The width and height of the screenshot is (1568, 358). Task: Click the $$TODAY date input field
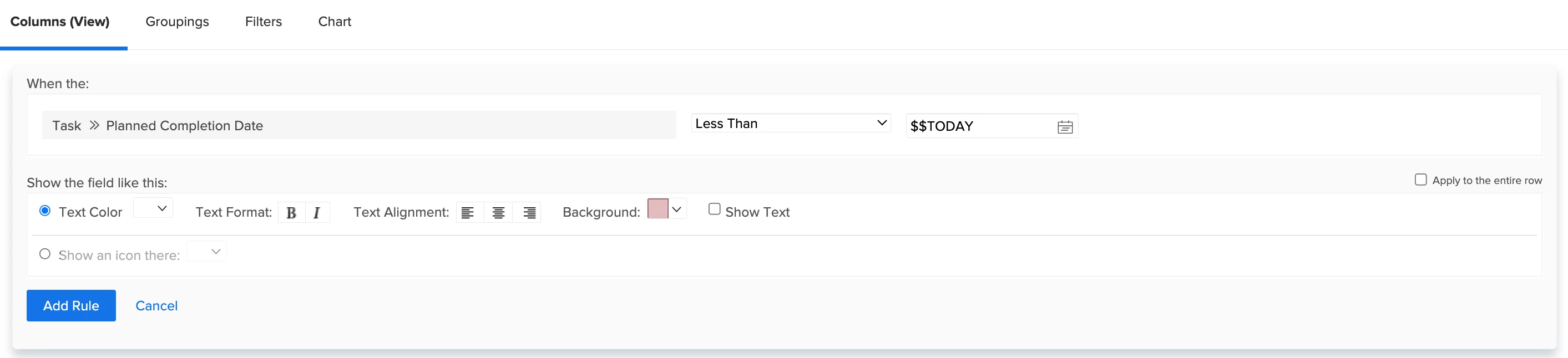980,126
